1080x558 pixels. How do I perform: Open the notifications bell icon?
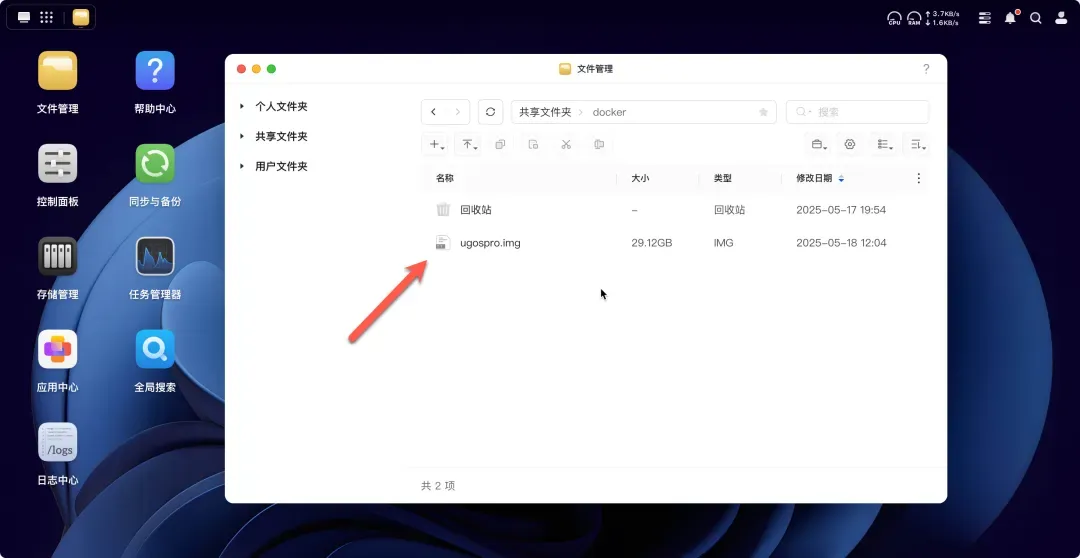pos(1011,17)
